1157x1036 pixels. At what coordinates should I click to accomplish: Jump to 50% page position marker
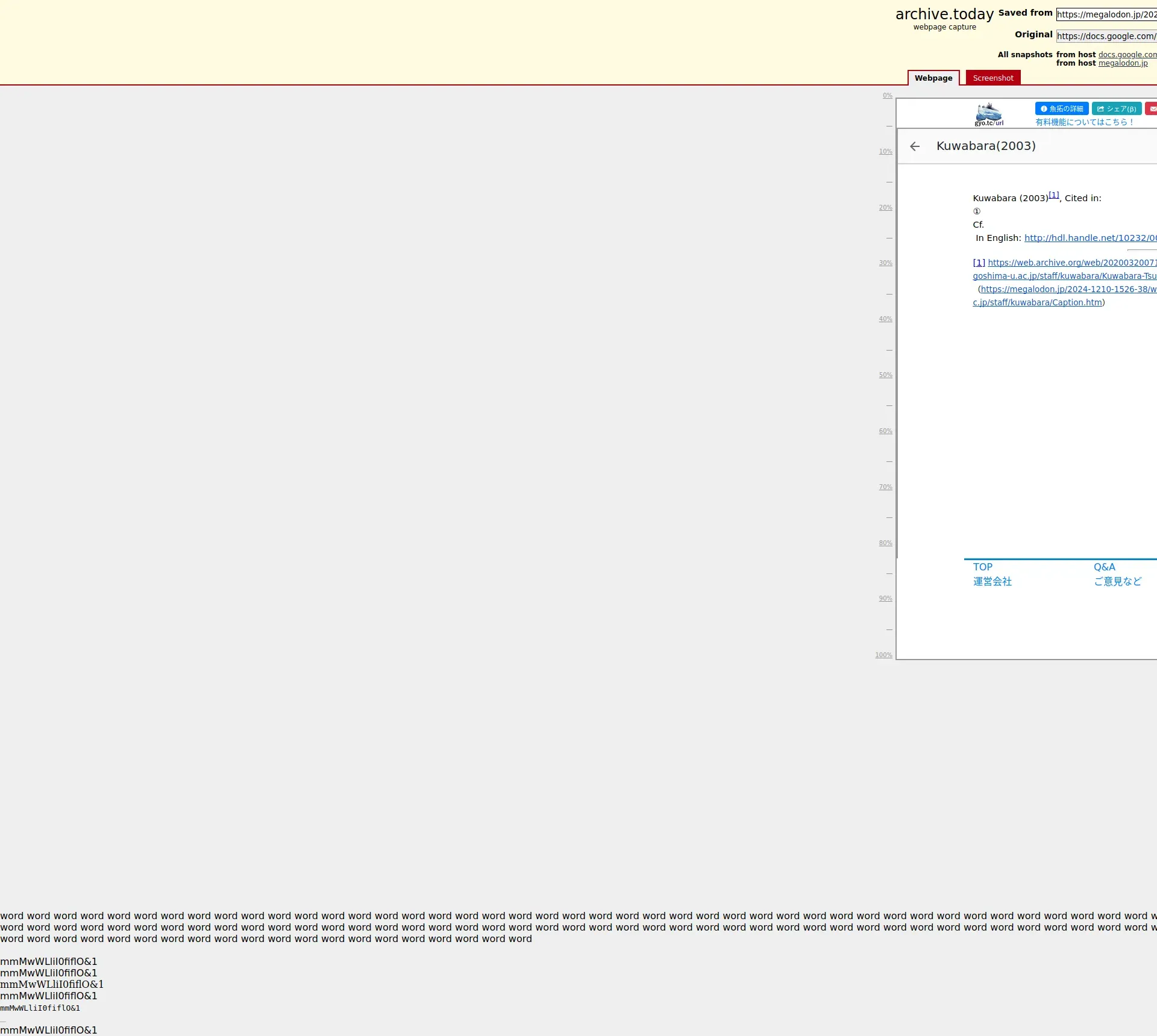[x=885, y=375]
